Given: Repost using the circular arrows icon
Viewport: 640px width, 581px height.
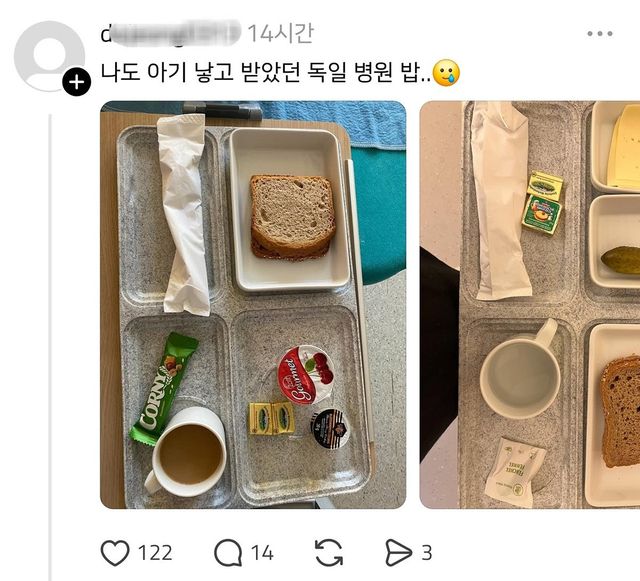Looking at the screenshot, I should click(x=329, y=553).
